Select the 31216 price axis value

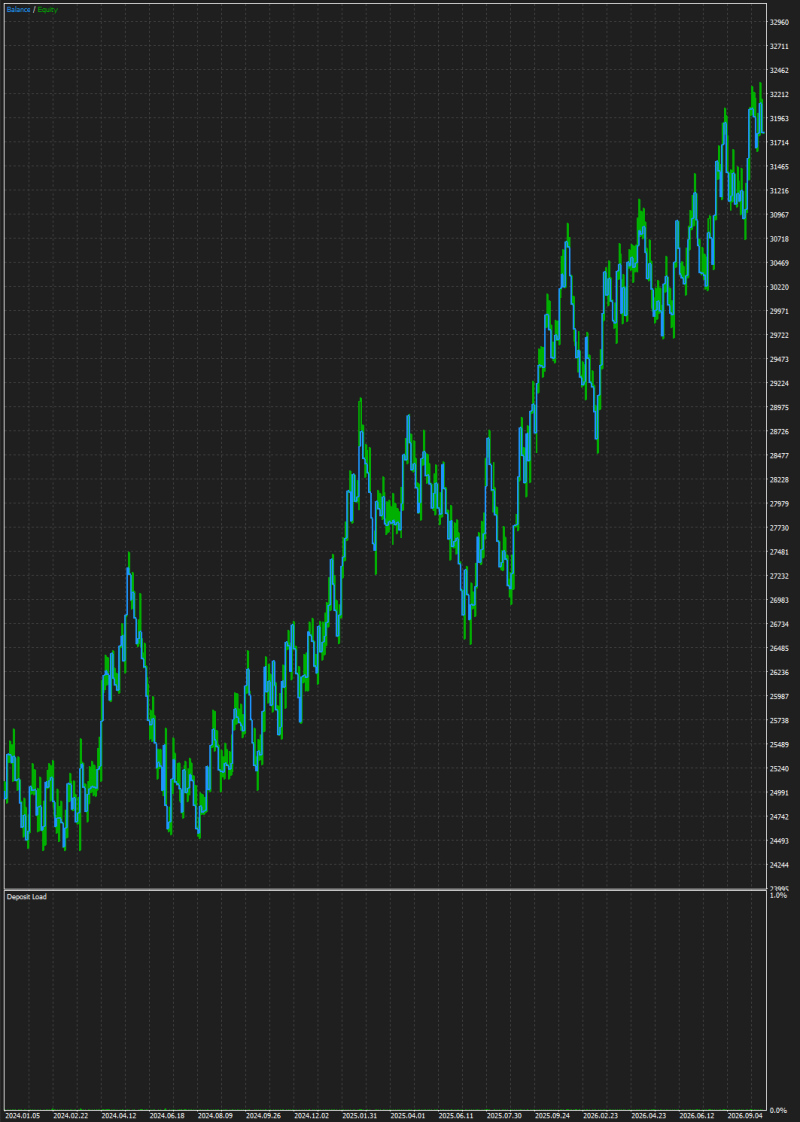(x=779, y=191)
